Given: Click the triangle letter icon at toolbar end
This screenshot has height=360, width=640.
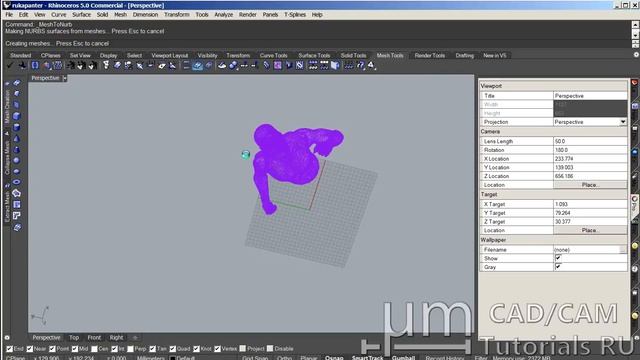Looking at the screenshot, I should tap(371, 65).
